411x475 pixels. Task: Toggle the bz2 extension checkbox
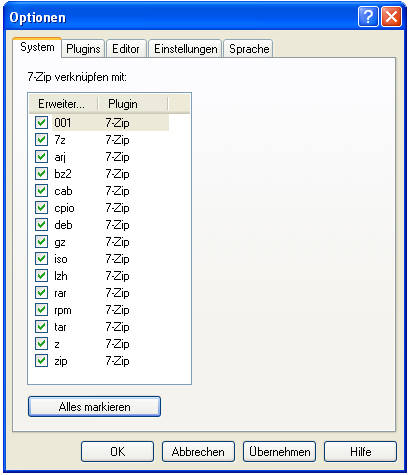point(41,173)
